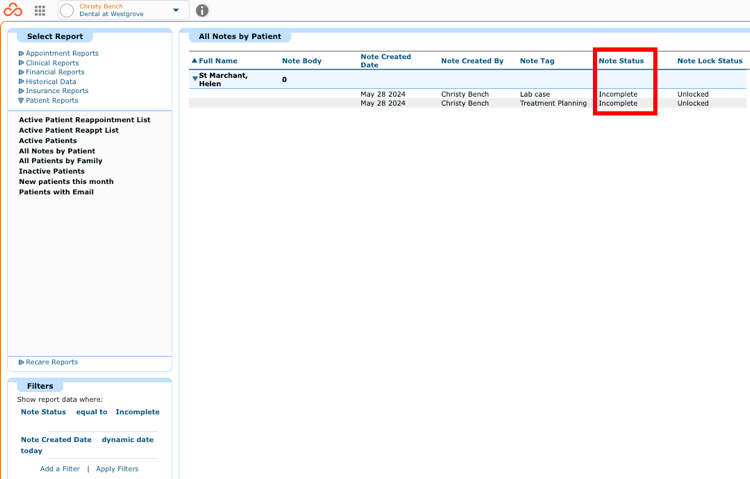
Task: Open All Patients by Family report
Action: pyautogui.click(x=61, y=161)
